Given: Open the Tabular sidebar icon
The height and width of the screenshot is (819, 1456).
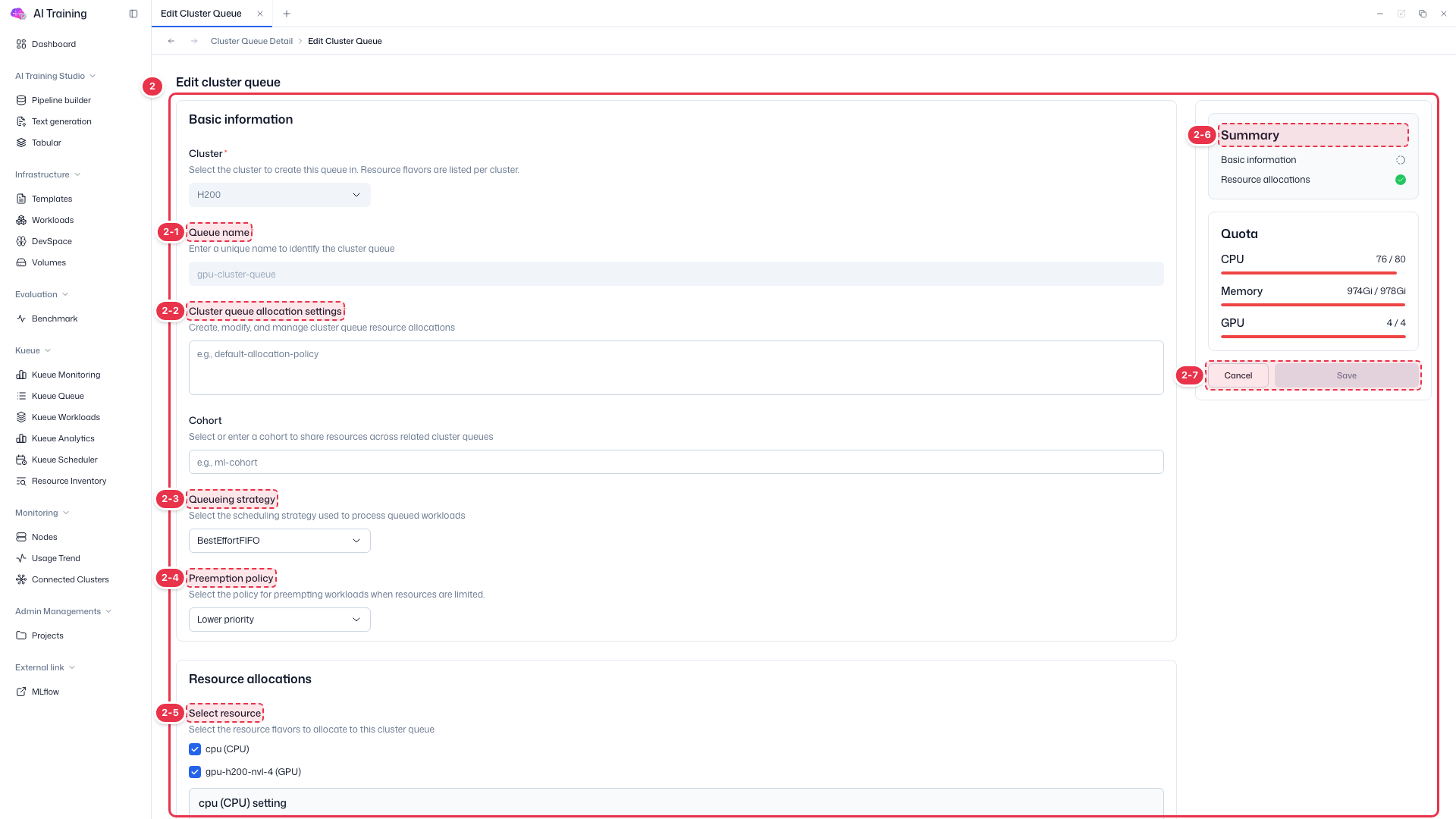Looking at the screenshot, I should click(21, 143).
